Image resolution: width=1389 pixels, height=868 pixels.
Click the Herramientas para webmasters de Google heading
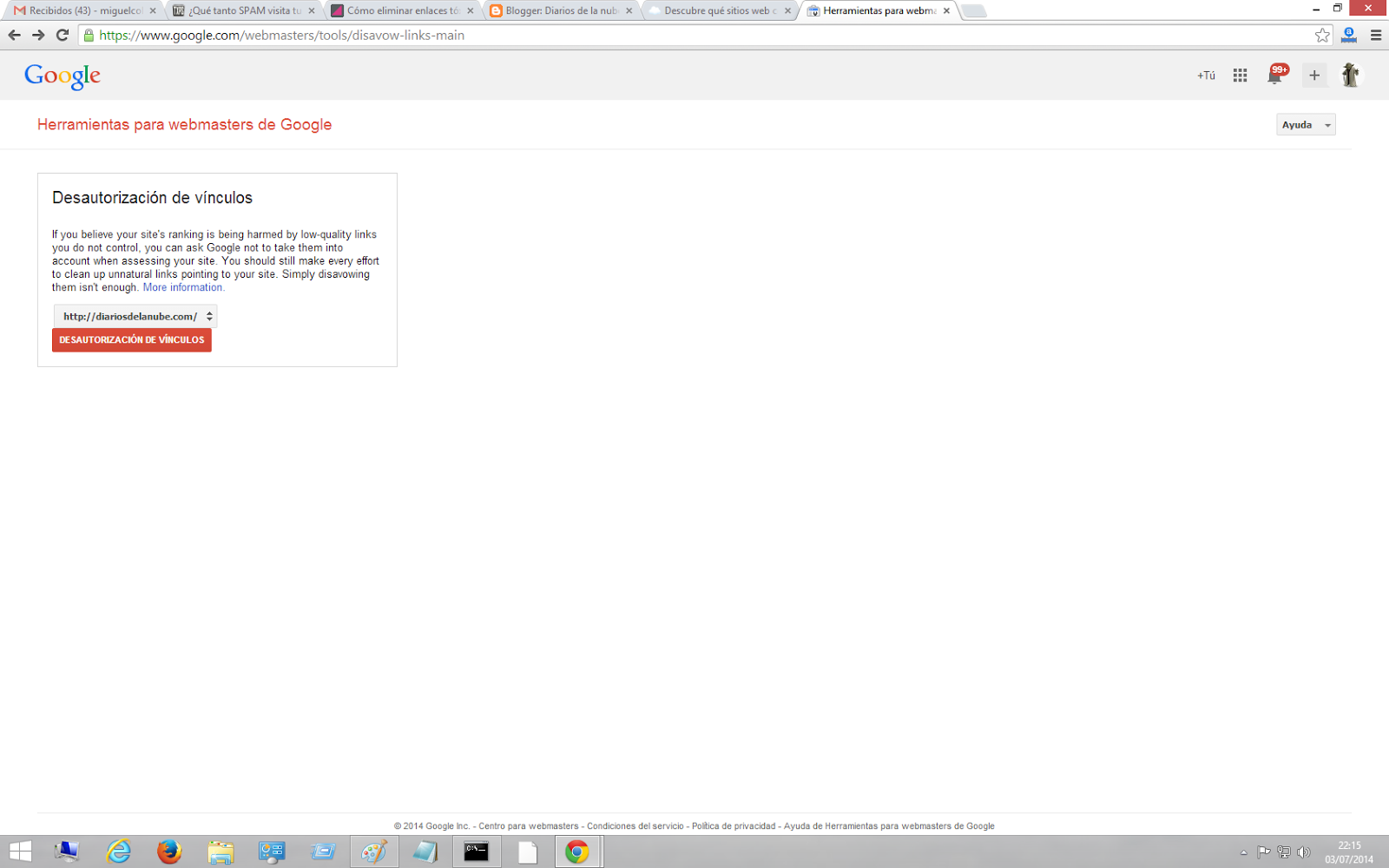184,124
